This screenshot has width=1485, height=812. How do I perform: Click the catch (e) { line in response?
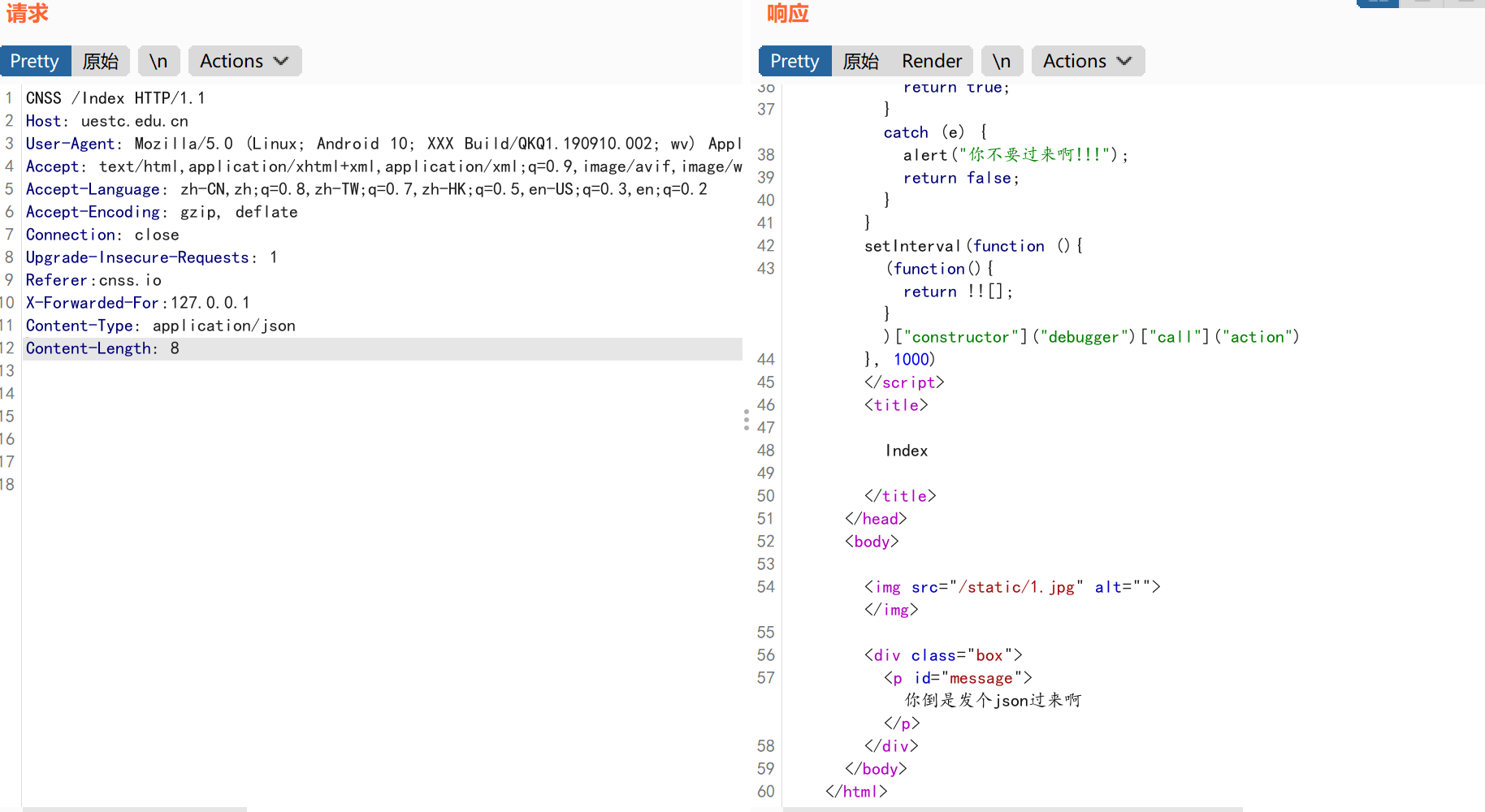coord(936,132)
